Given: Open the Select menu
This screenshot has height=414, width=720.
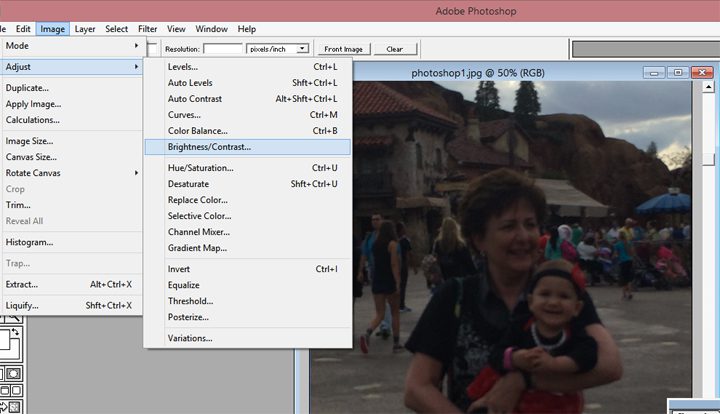Looking at the screenshot, I should point(117,29).
